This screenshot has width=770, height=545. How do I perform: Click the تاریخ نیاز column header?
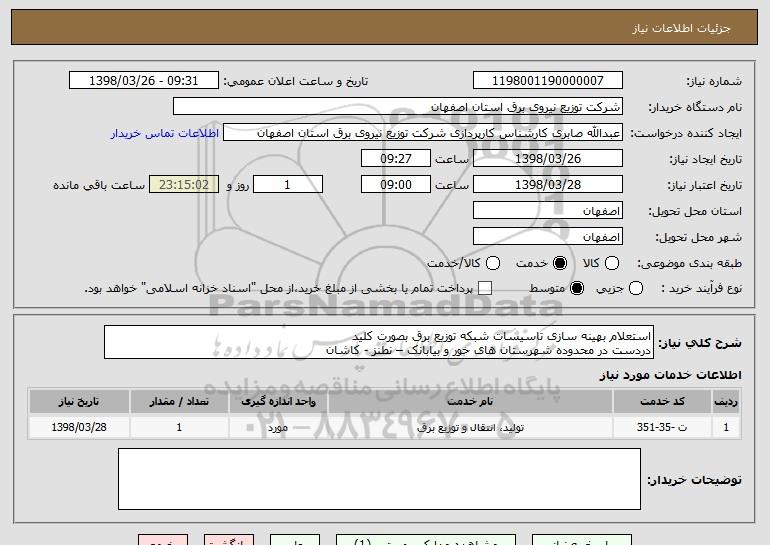pyautogui.click(x=79, y=402)
